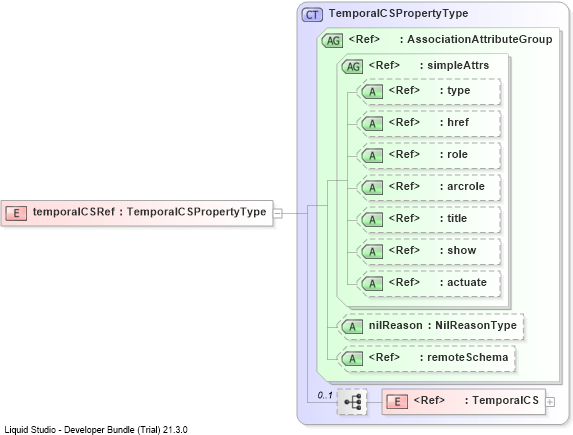Select the AssociationAttributeGroup label
This screenshot has width=573, height=435.
click(x=480, y=39)
